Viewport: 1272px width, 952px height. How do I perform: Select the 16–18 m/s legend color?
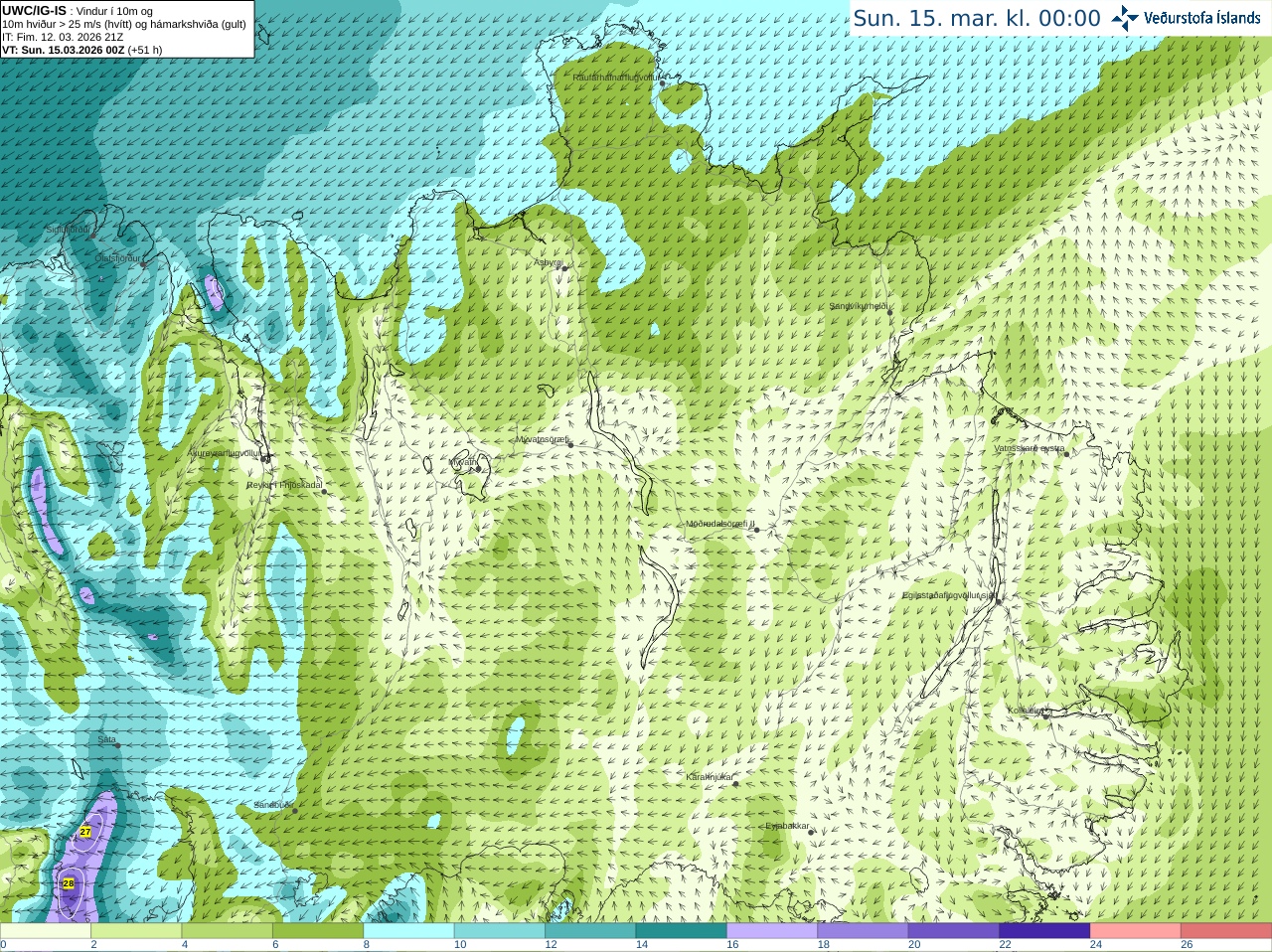click(772, 931)
